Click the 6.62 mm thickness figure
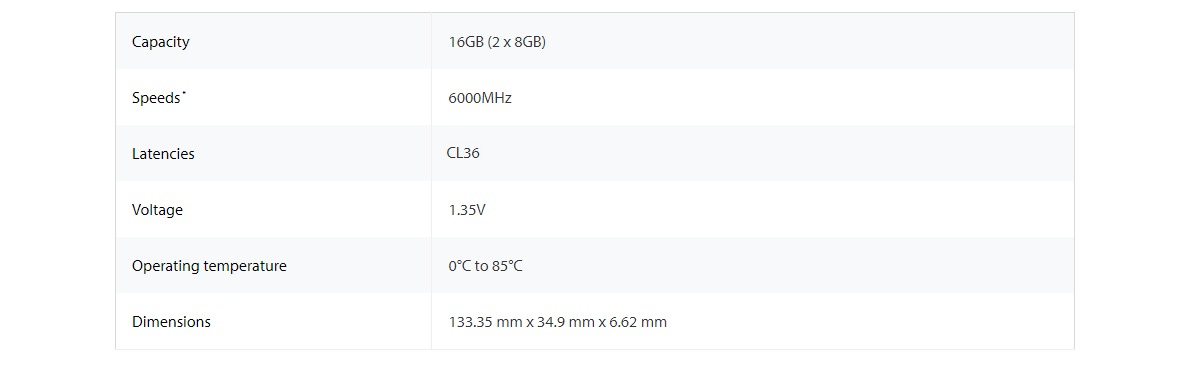Screen dimensions: 1185x366 click(638, 322)
